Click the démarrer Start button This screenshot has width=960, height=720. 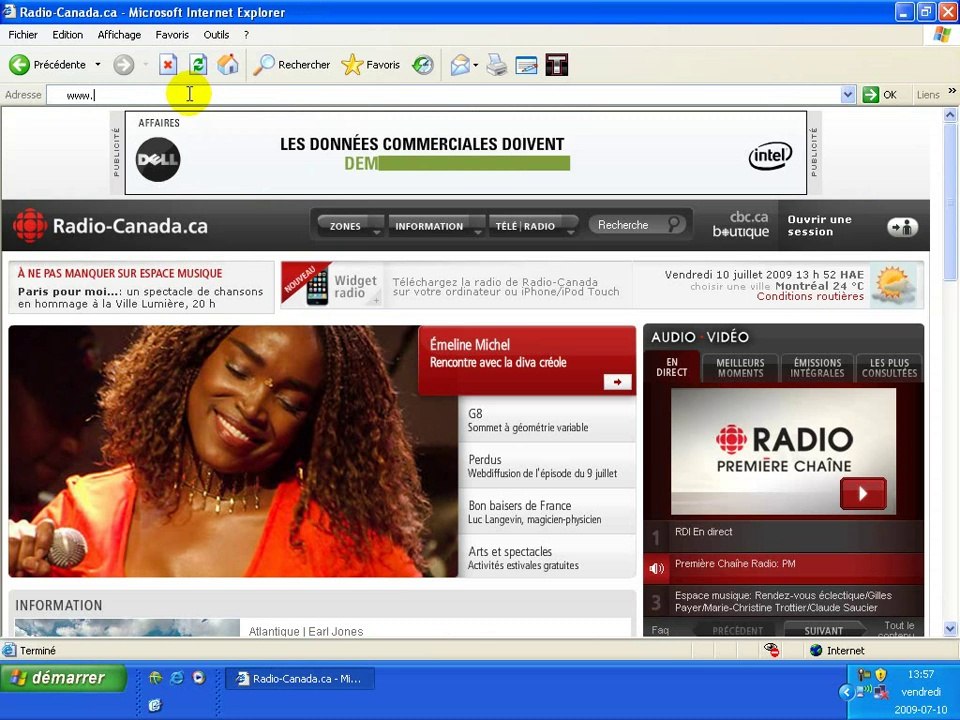pyautogui.click(x=63, y=678)
